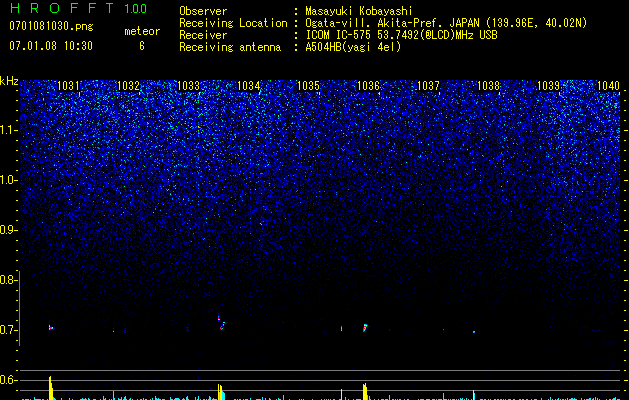Click the tall yellow level bar before 1031
Viewport: 629px width, 400px height.
coord(51,388)
